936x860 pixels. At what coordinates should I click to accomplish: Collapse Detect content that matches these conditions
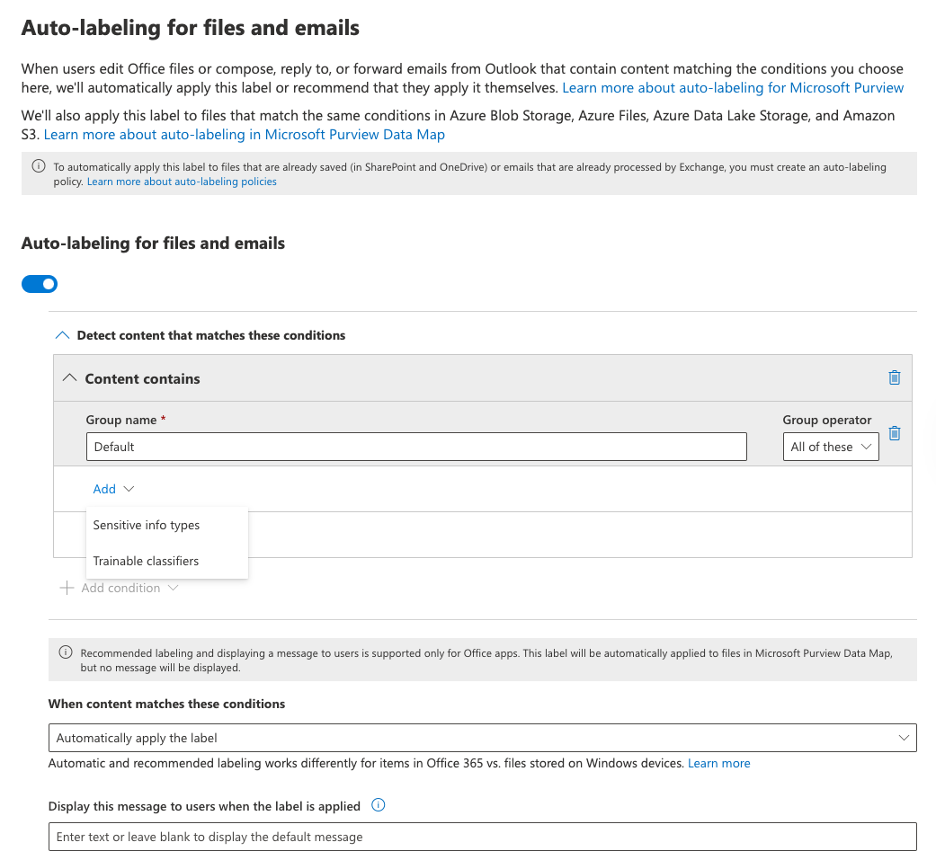(x=63, y=336)
